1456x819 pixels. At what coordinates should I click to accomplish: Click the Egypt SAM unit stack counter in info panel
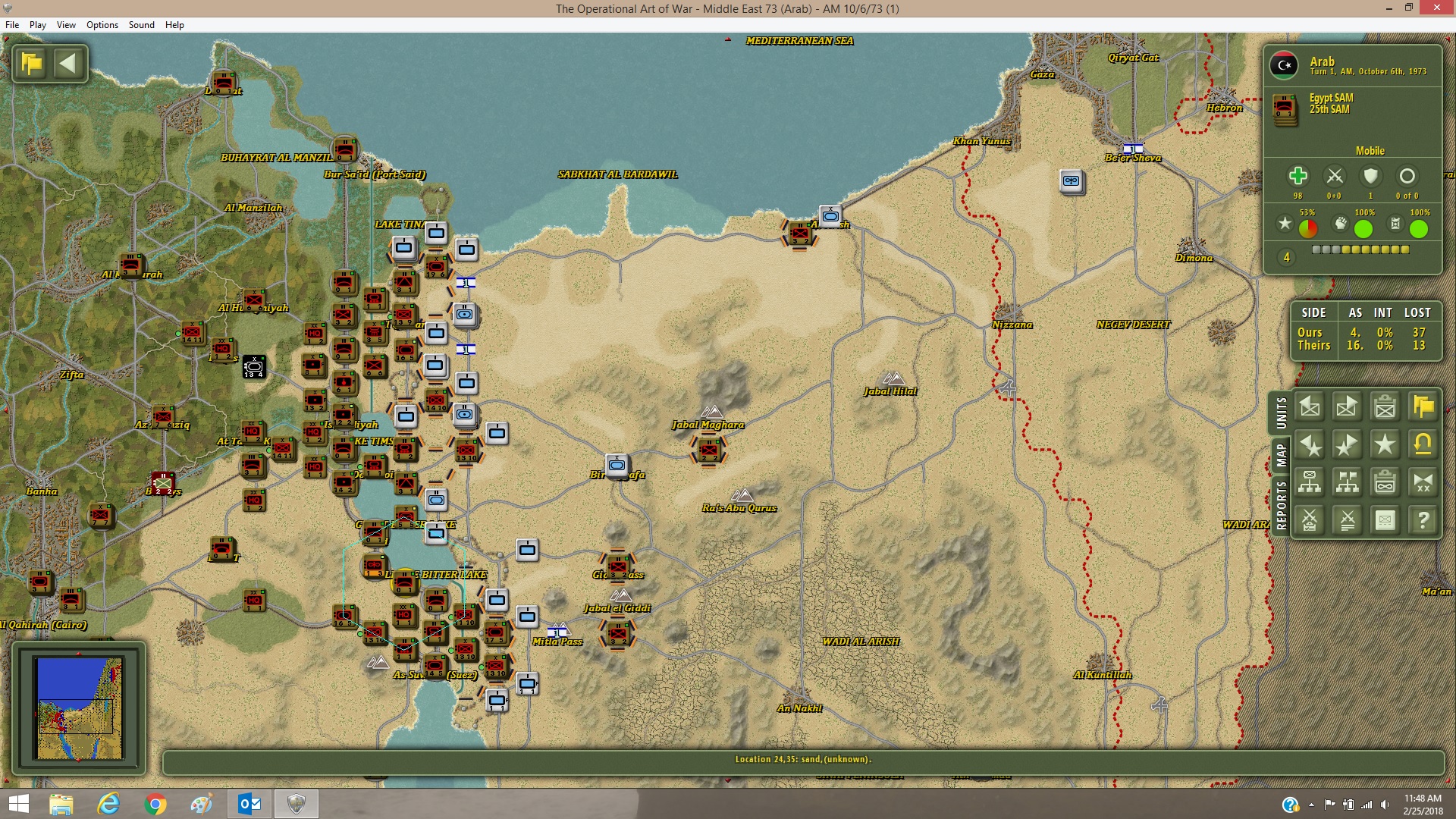point(1285,110)
